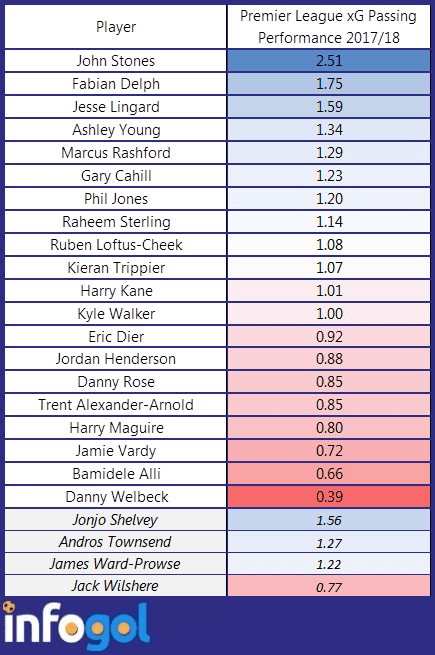
Task: Select the Fabian Delph row name
Action: click(116, 84)
